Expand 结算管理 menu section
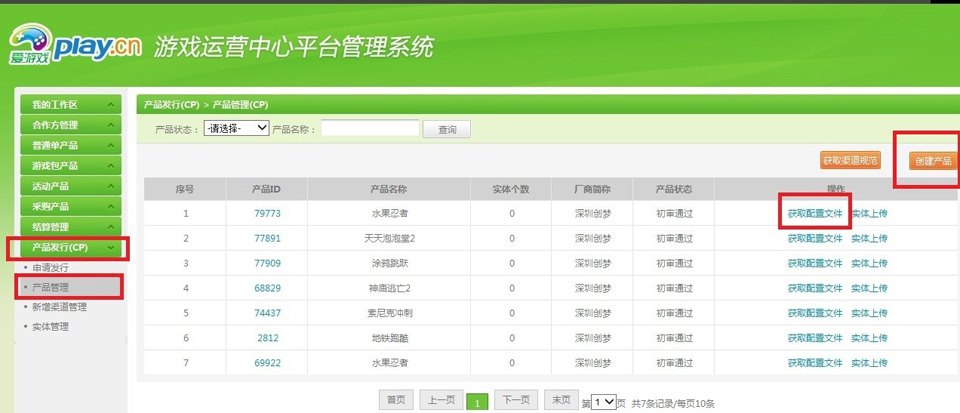960x413 pixels. [70, 226]
